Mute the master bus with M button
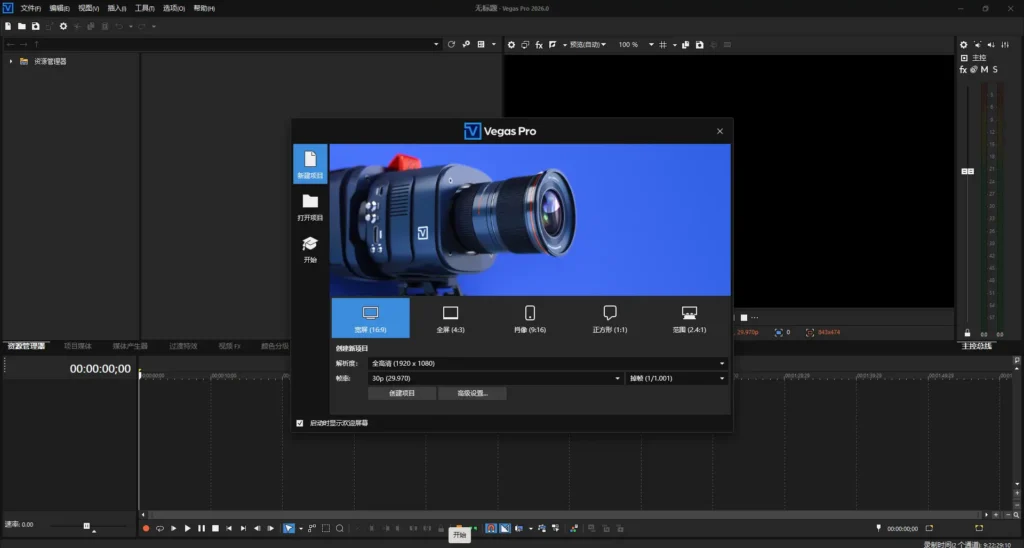1024x548 pixels. (984, 69)
